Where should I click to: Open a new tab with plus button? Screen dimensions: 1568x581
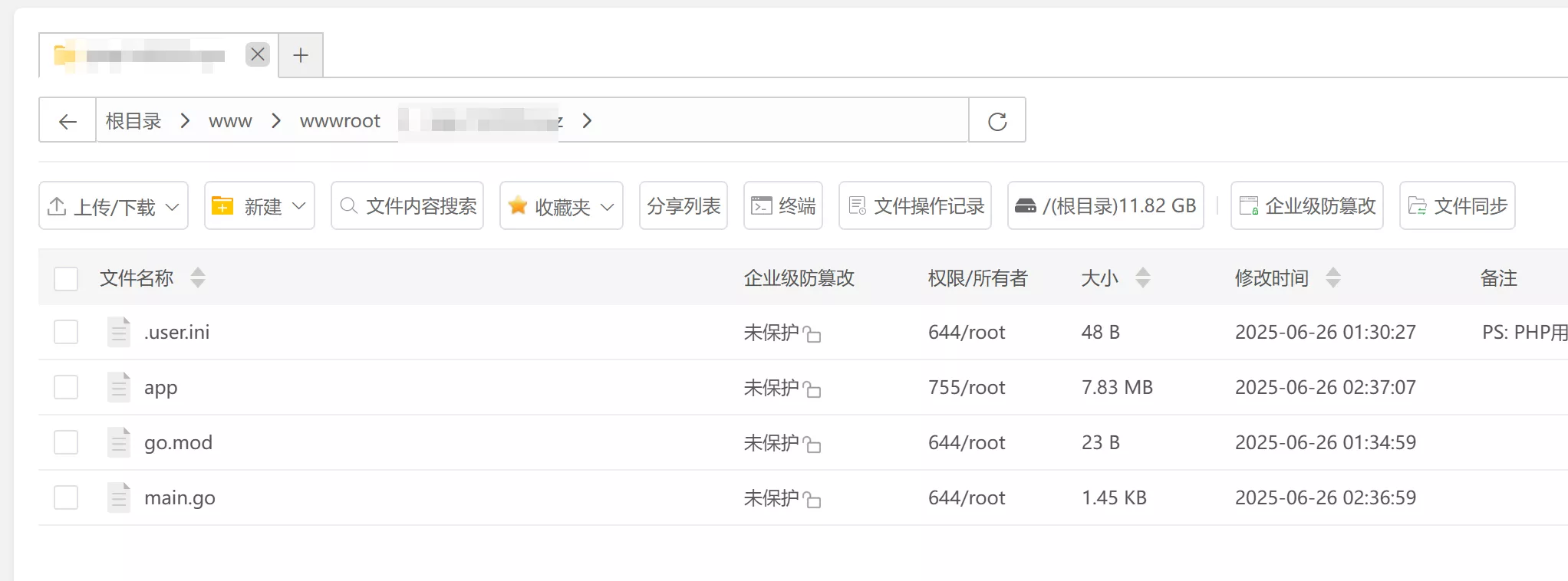(301, 55)
